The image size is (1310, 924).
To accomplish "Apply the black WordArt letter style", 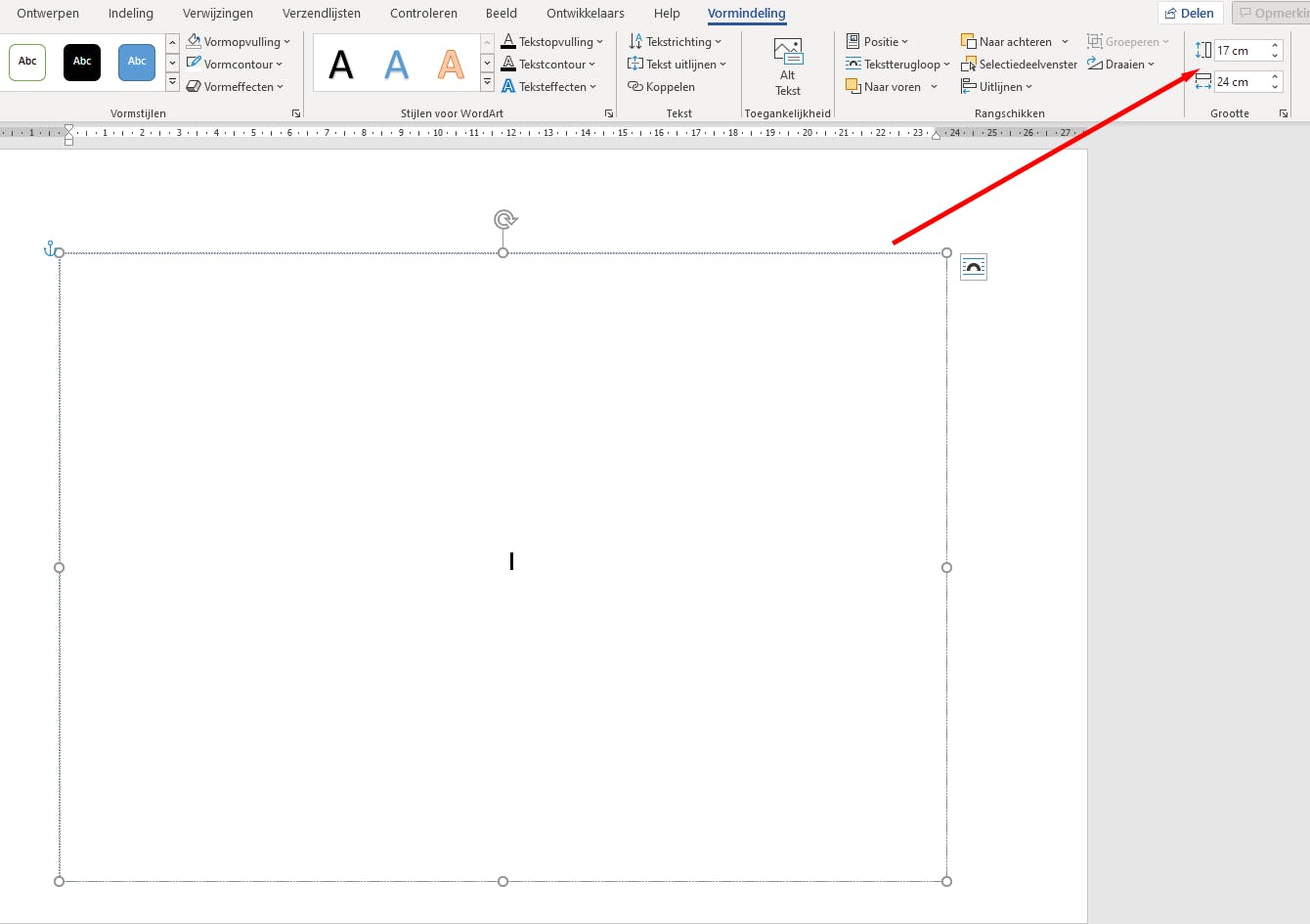I will pos(341,64).
